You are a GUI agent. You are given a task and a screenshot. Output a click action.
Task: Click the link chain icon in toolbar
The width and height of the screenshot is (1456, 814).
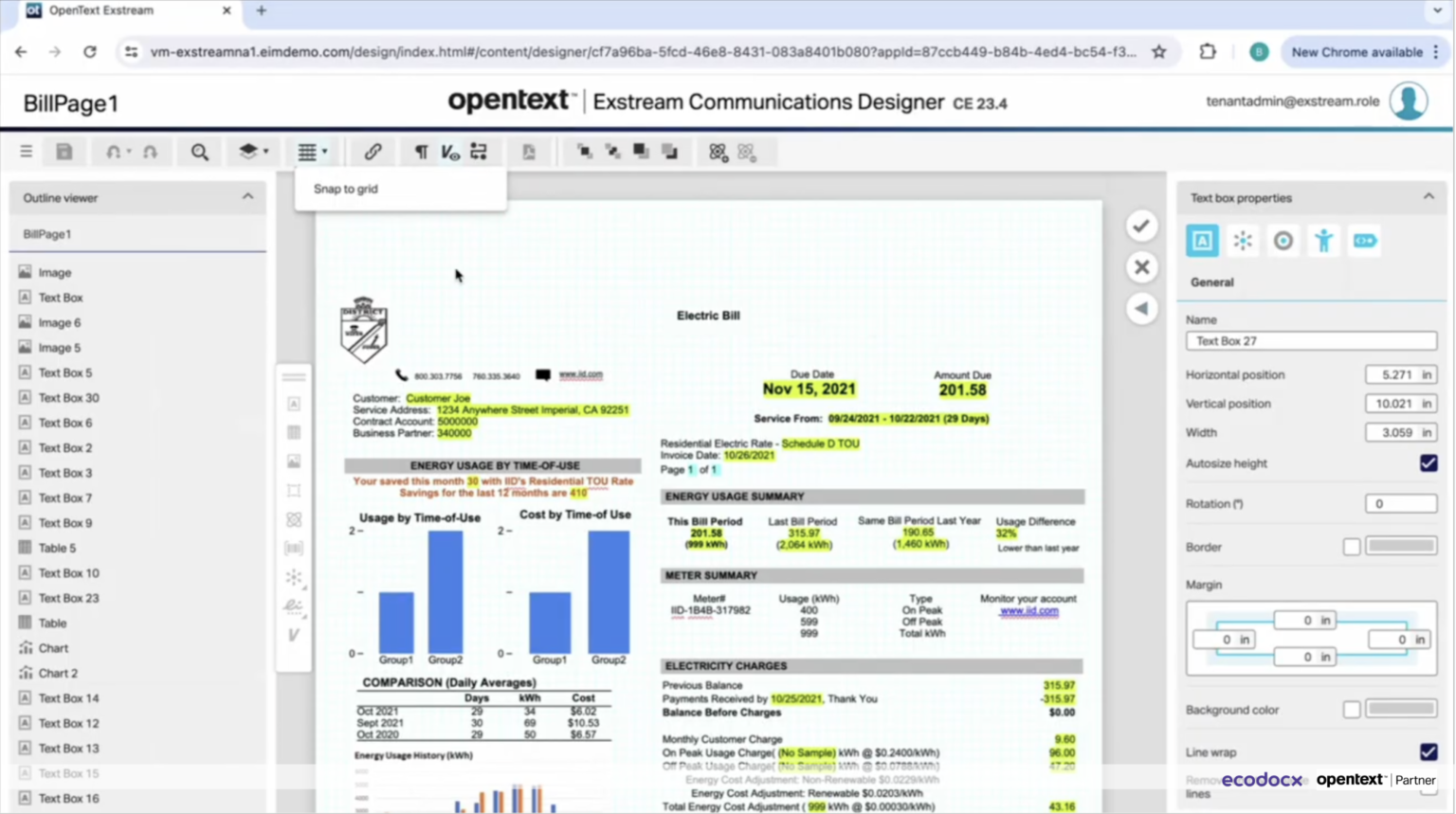(373, 152)
